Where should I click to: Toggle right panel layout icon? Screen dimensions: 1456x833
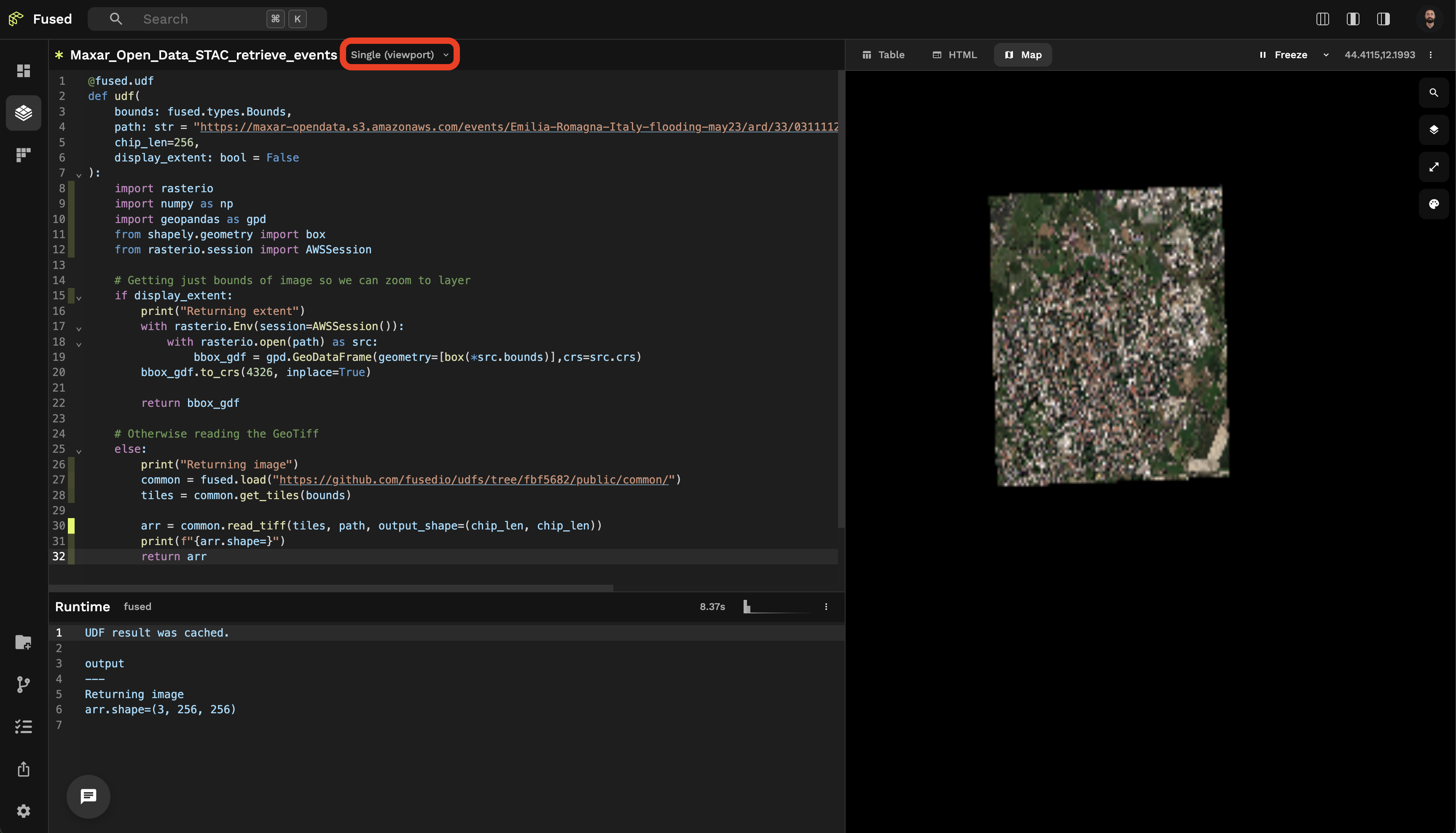pos(1383,19)
